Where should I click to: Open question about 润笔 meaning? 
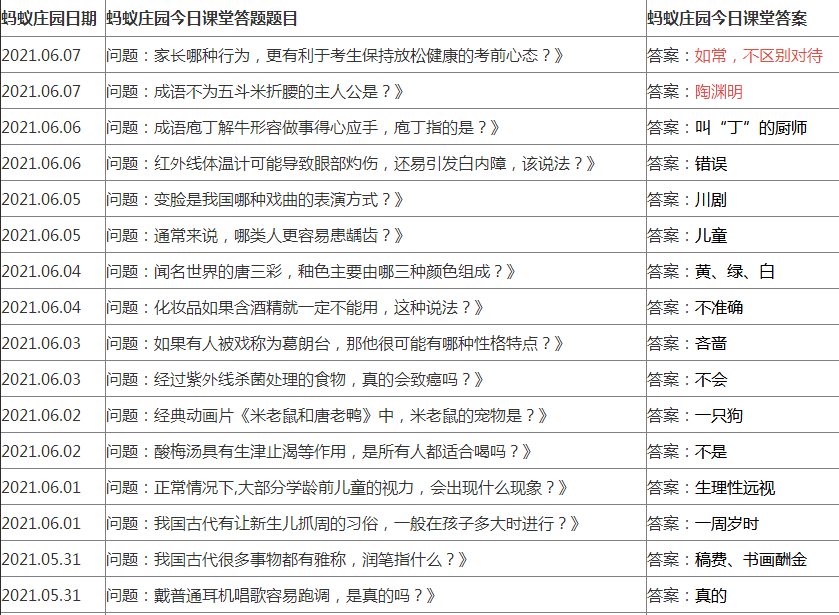pos(287,559)
